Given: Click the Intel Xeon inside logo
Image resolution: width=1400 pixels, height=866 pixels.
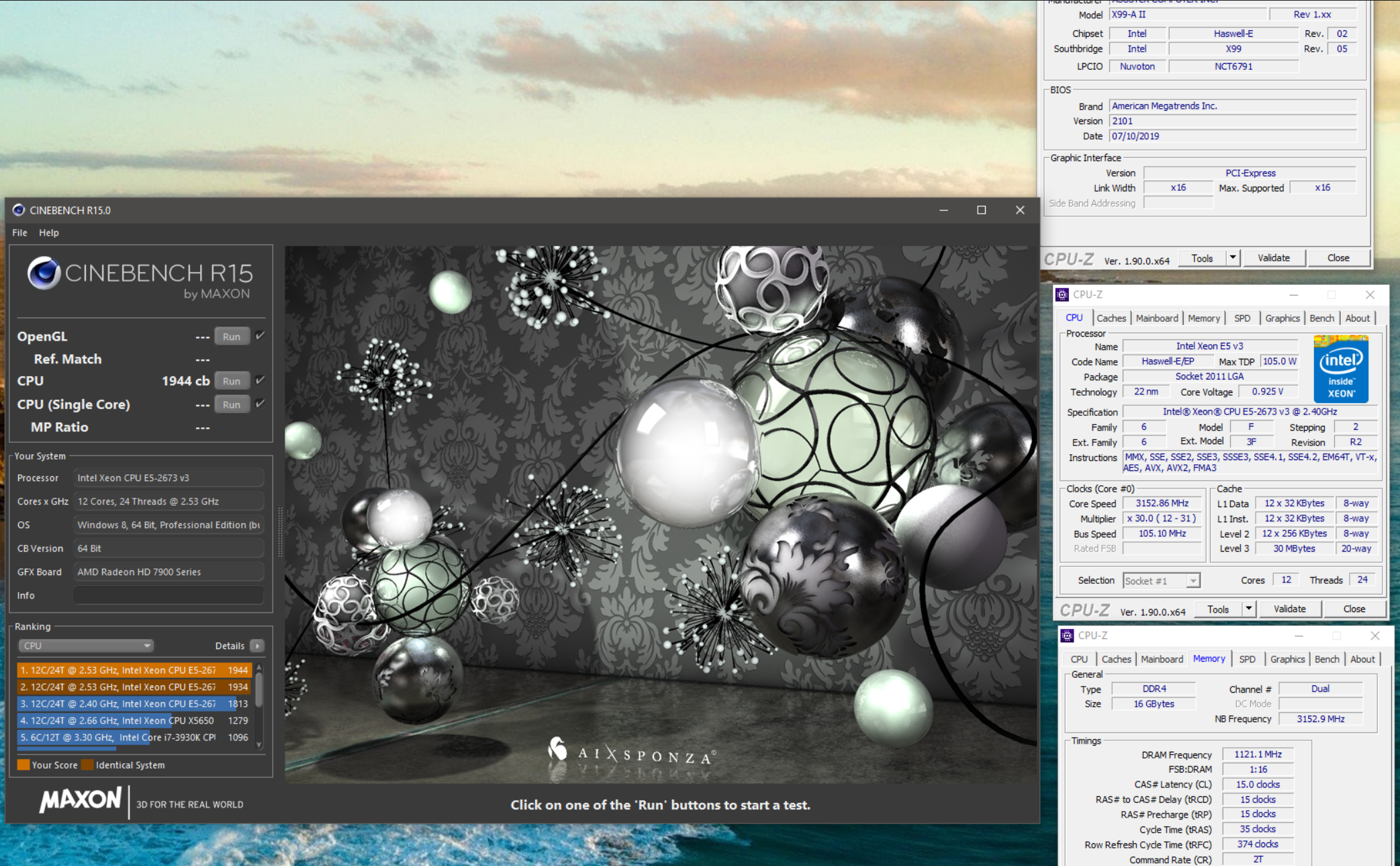Looking at the screenshot, I should 1340,369.
